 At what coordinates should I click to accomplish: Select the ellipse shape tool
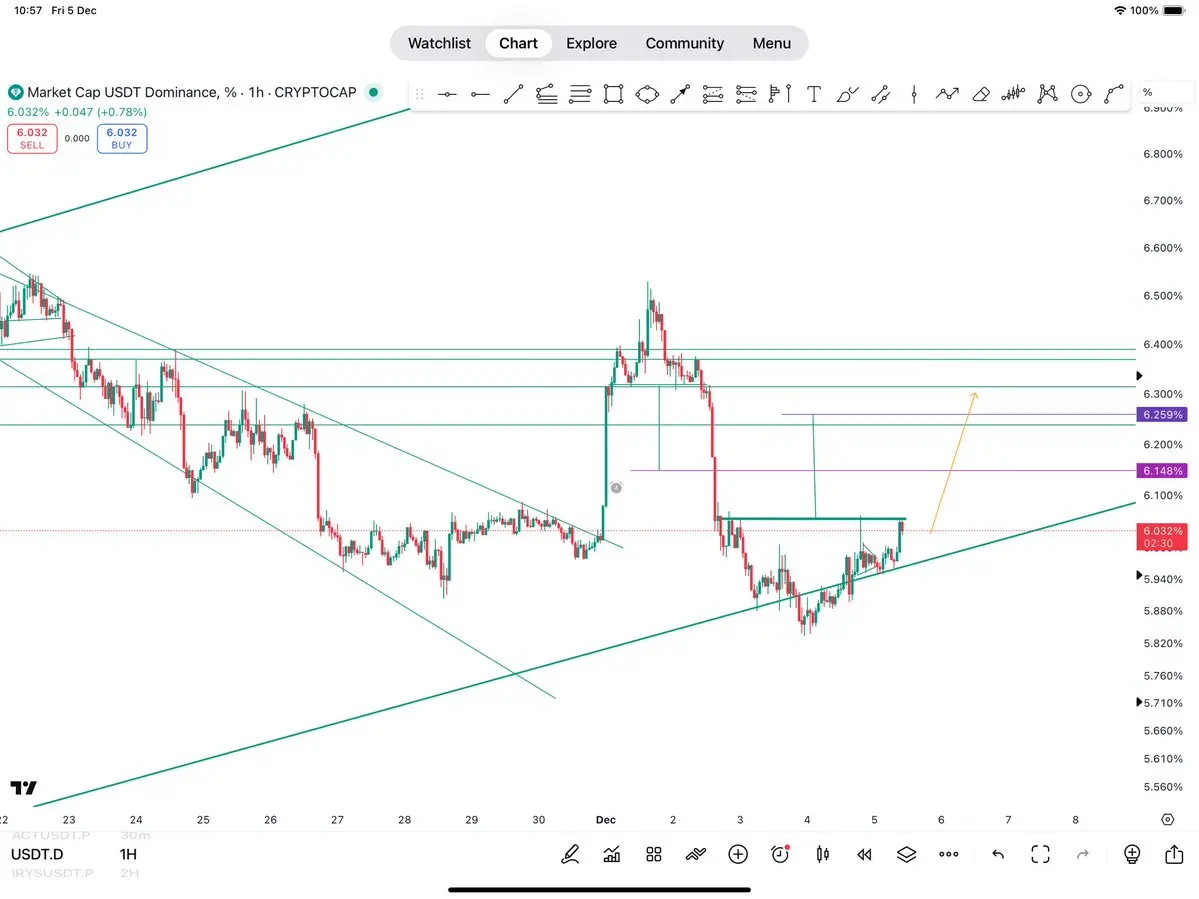pos(647,94)
